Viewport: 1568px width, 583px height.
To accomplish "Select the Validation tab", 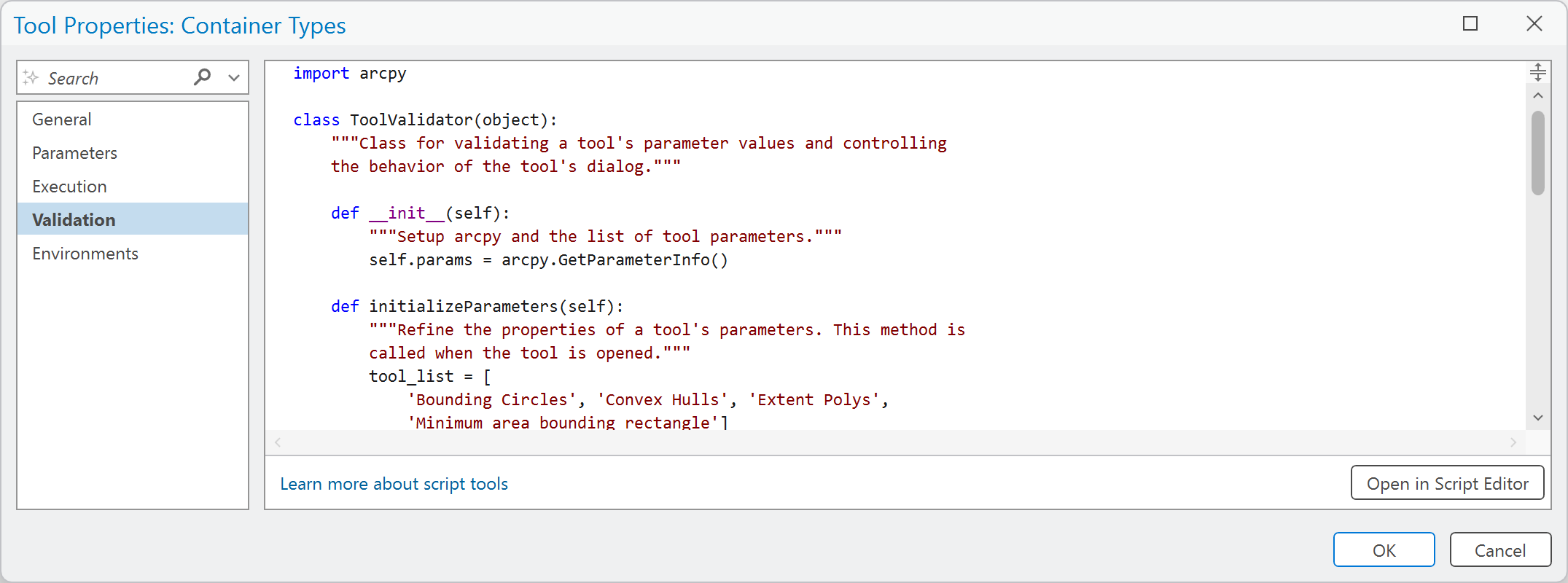I will pyautogui.click(x=74, y=220).
